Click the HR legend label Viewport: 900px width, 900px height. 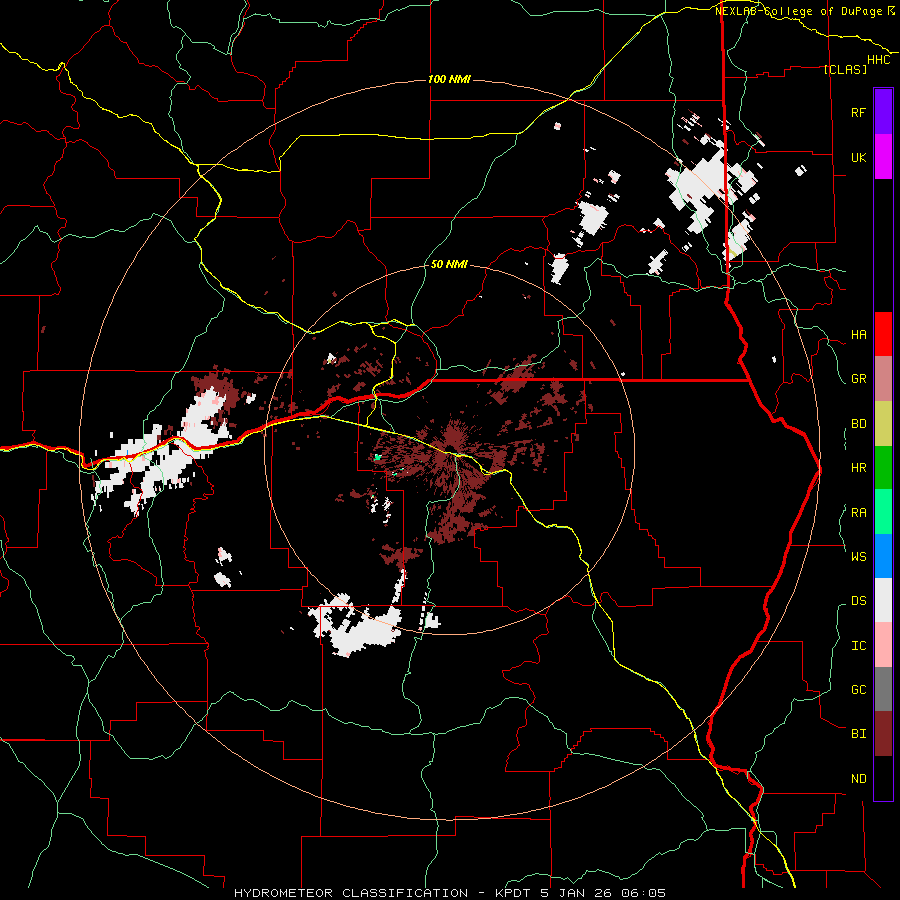pyautogui.click(x=858, y=468)
